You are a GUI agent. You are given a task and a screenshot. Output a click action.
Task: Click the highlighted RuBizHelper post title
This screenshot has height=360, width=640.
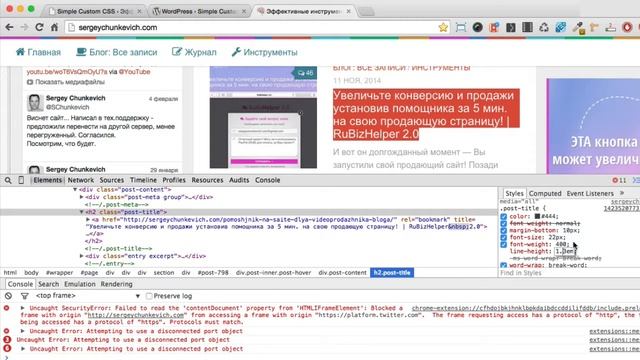pyautogui.click(x=426, y=115)
